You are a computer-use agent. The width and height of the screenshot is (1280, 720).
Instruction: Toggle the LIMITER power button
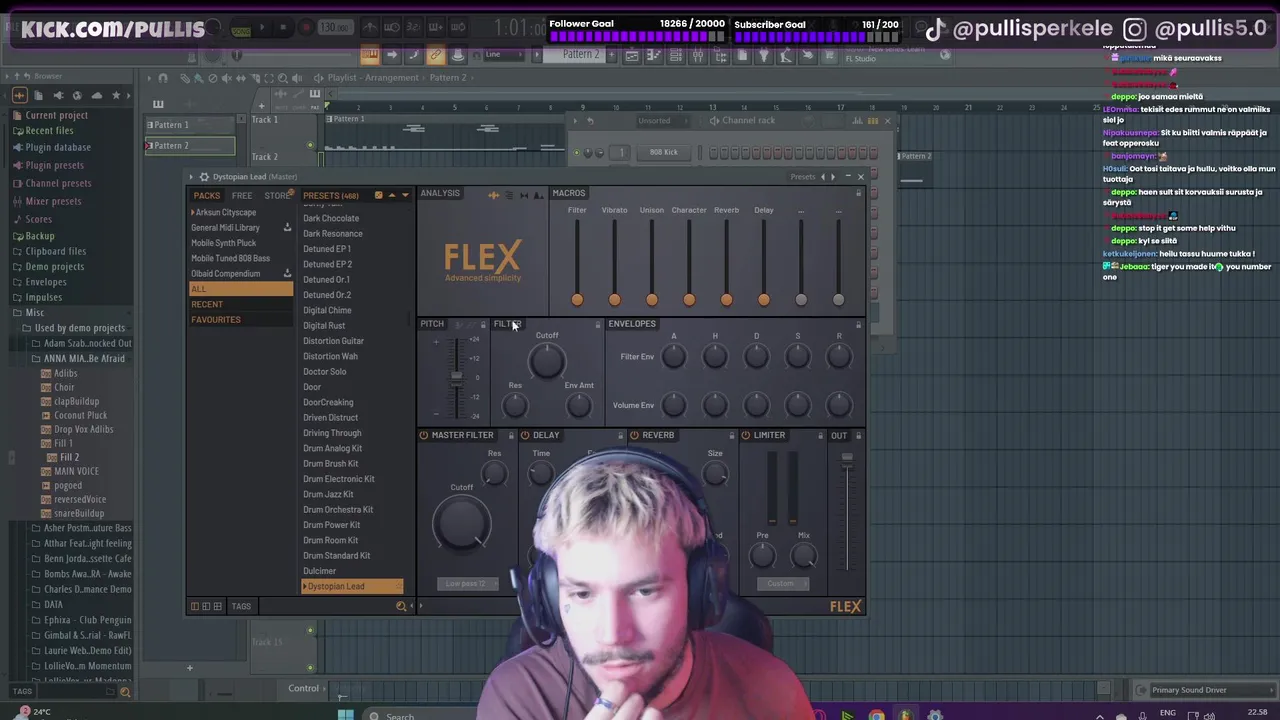click(x=746, y=436)
